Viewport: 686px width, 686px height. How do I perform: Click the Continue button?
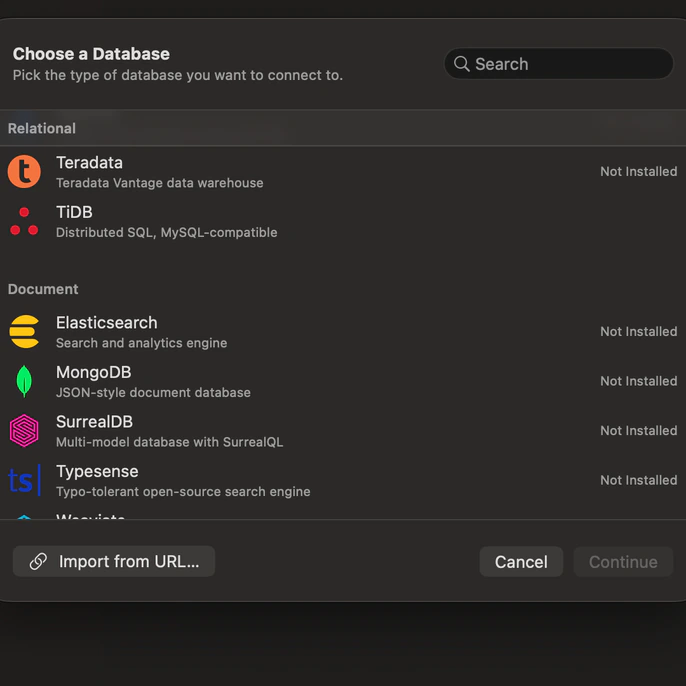click(x=623, y=562)
